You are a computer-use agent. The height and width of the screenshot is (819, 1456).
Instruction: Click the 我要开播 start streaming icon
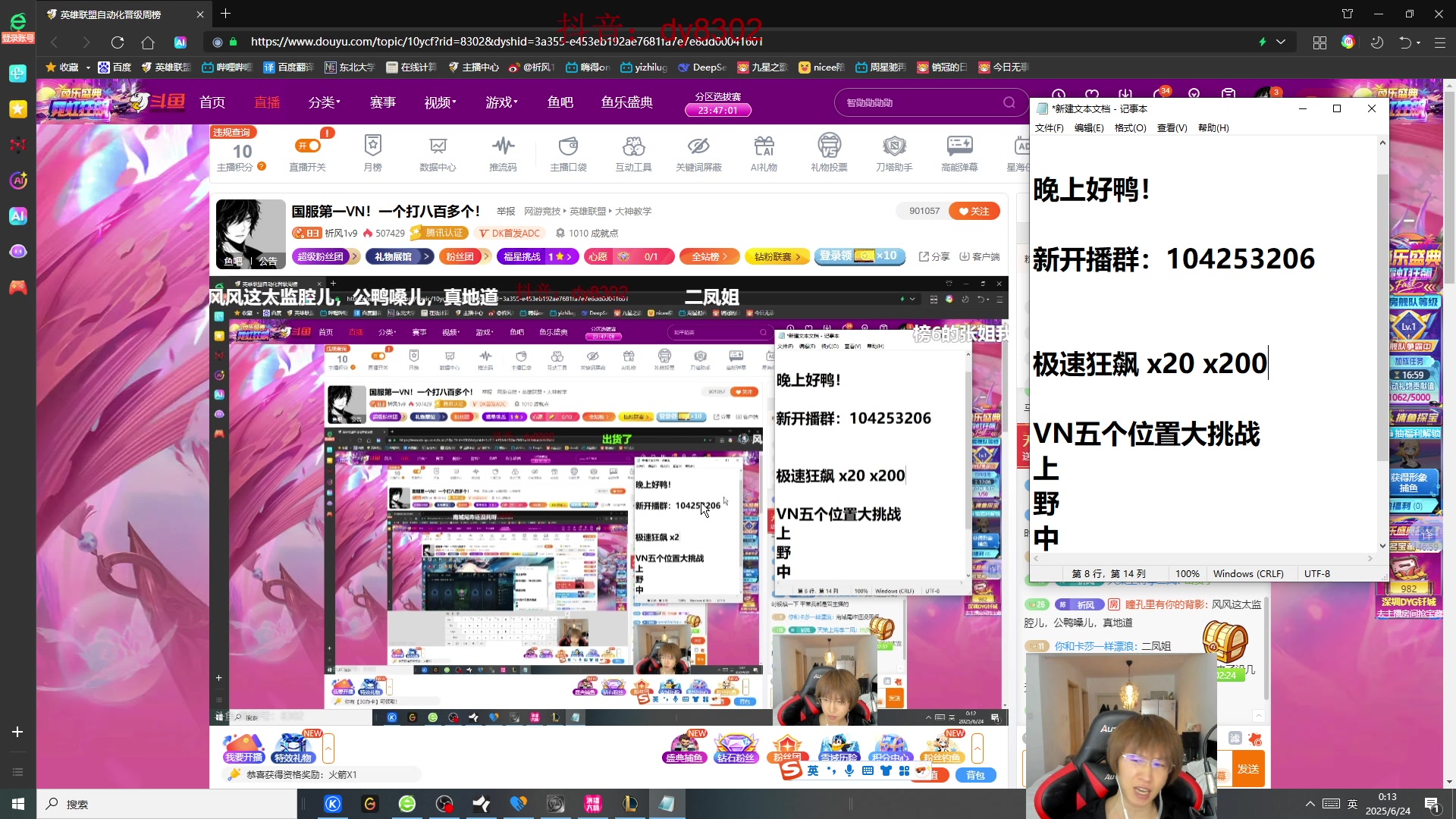click(x=243, y=748)
